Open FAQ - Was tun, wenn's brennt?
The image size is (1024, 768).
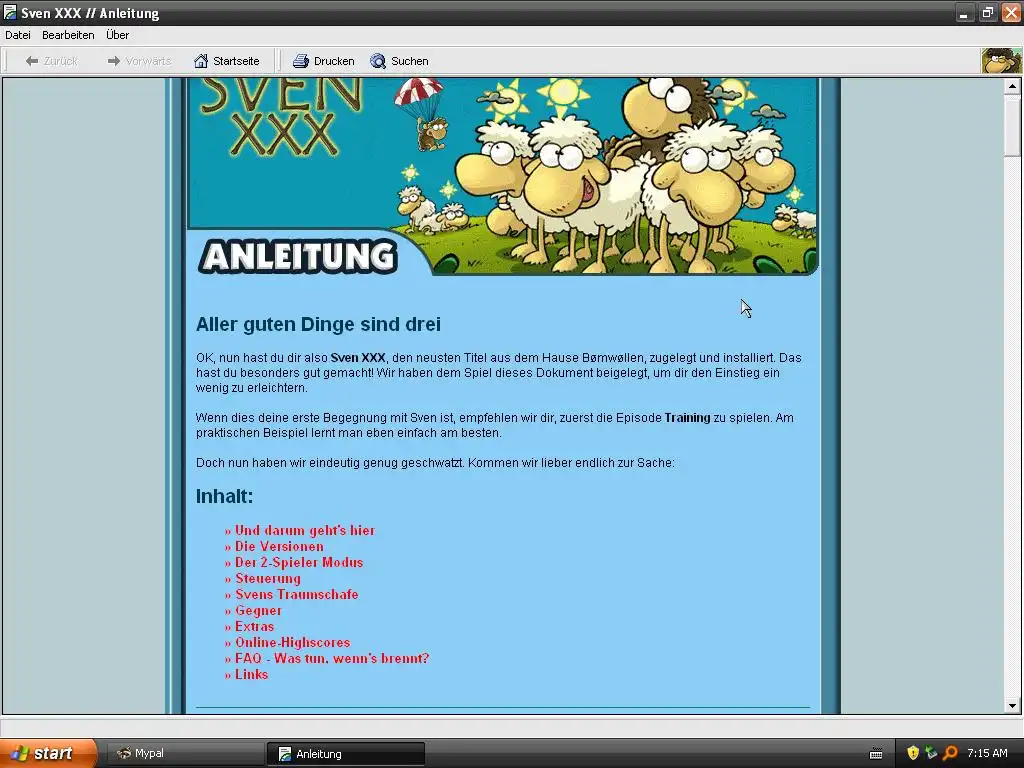[x=332, y=658]
